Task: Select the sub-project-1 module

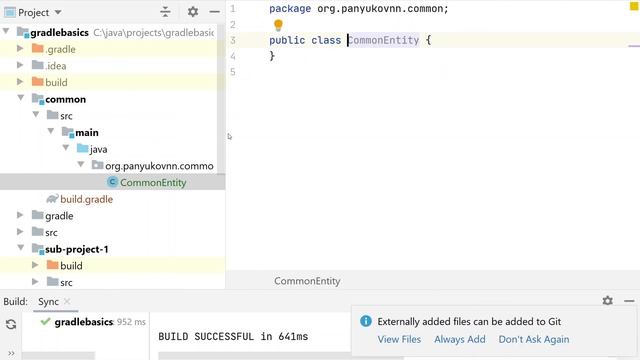Action: point(76,249)
